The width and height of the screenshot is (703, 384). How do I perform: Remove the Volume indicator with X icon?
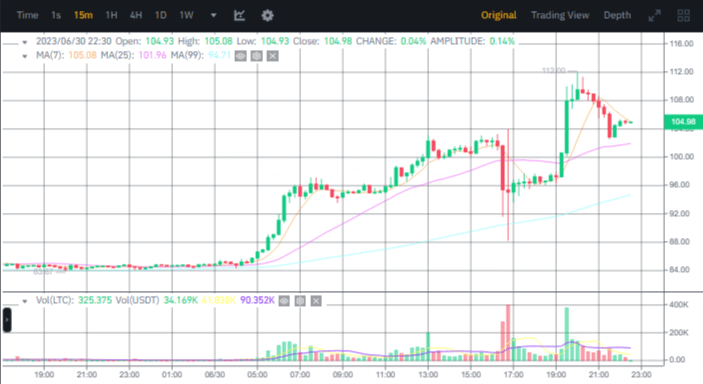pos(316,301)
